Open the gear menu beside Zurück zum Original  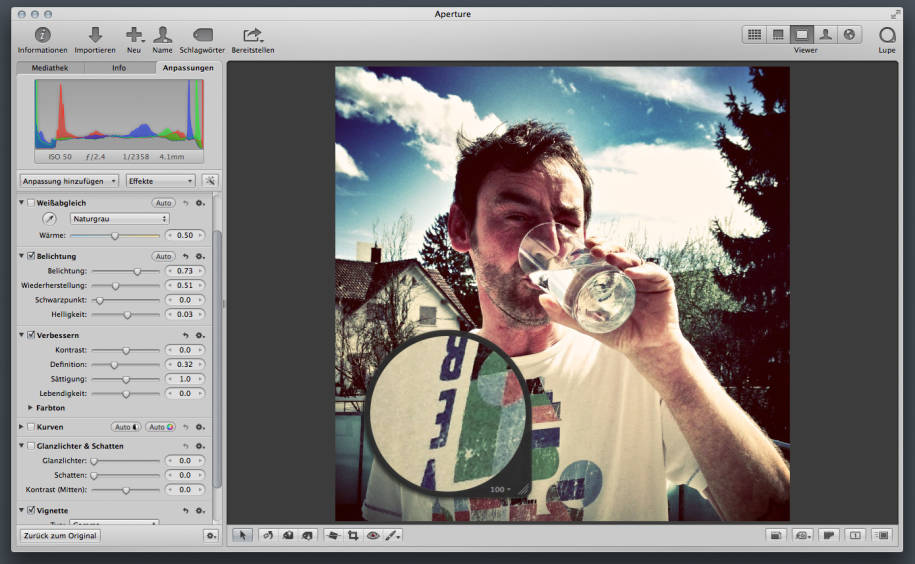(211, 535)
